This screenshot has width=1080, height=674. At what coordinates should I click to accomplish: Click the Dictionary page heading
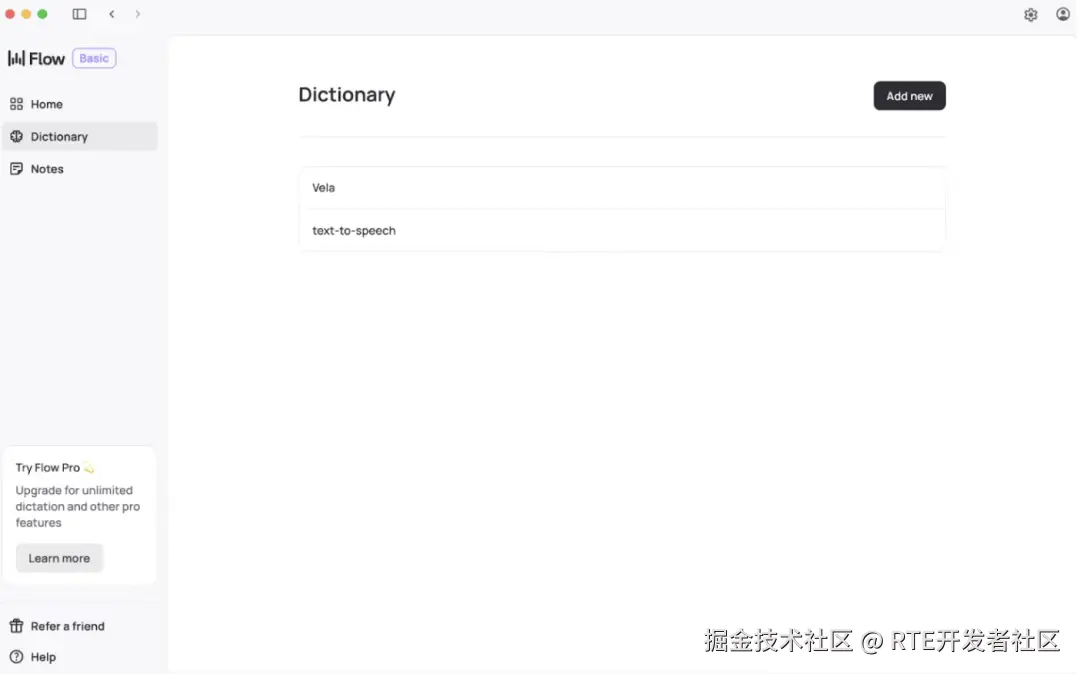coord(346,95)
